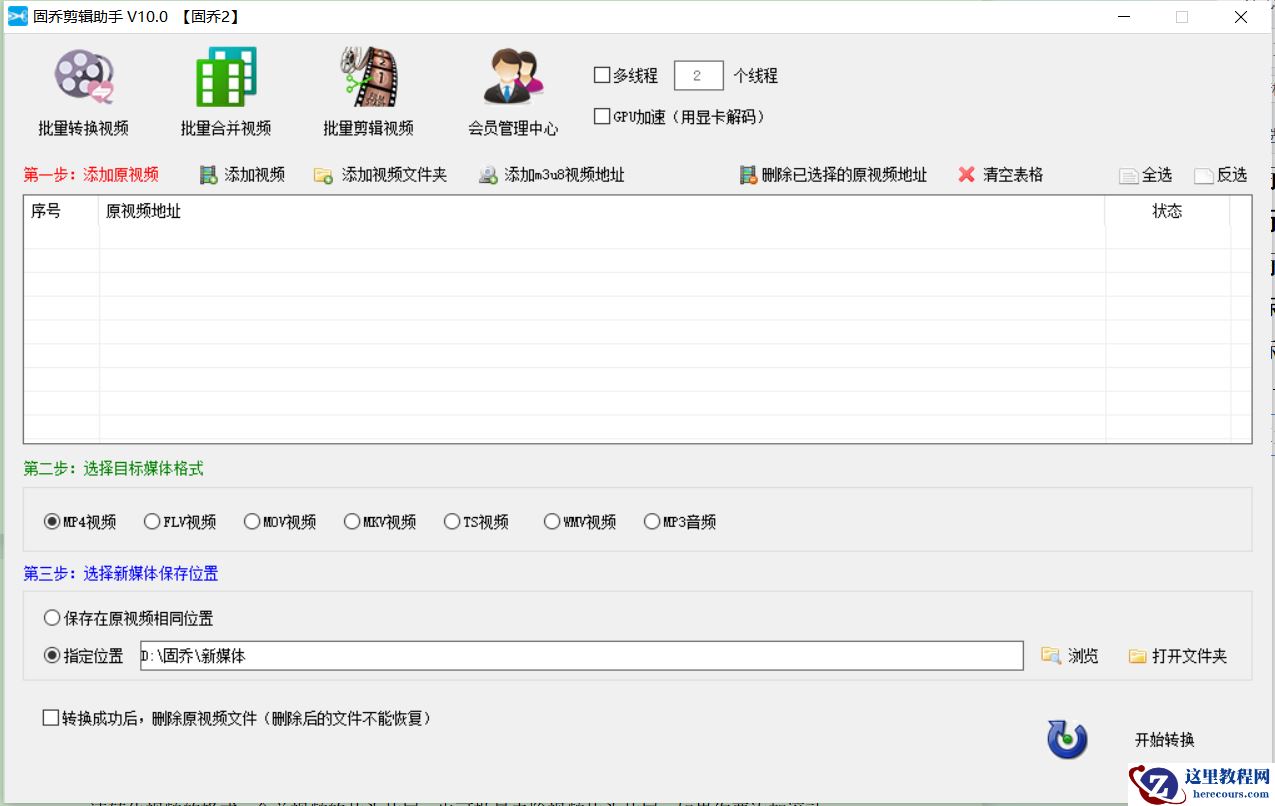1275x806 pixels.
Task: Click the 浏览 browse button
Action: (1071, 656)
